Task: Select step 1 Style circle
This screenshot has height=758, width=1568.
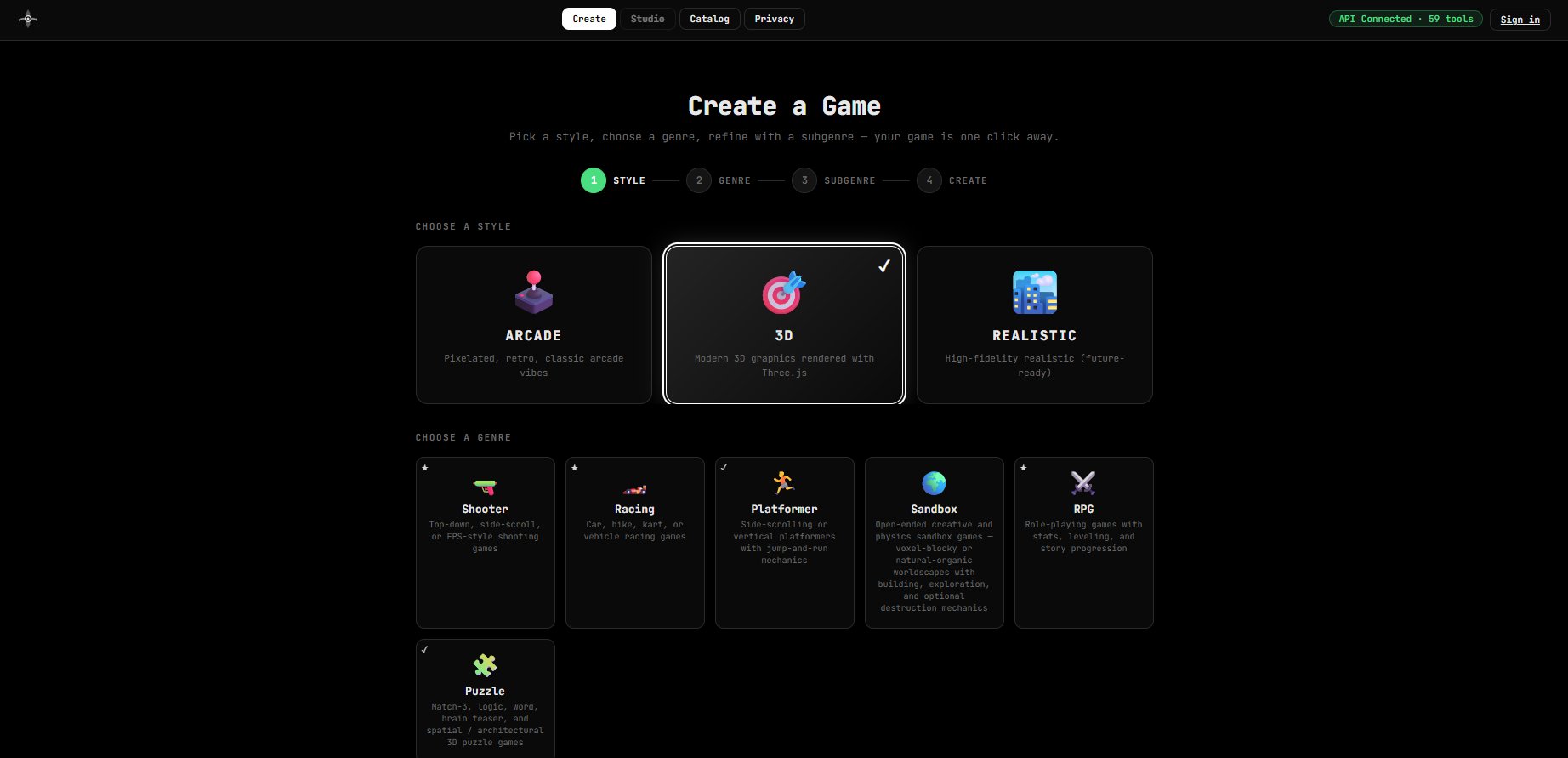Action: pos(594,180)
